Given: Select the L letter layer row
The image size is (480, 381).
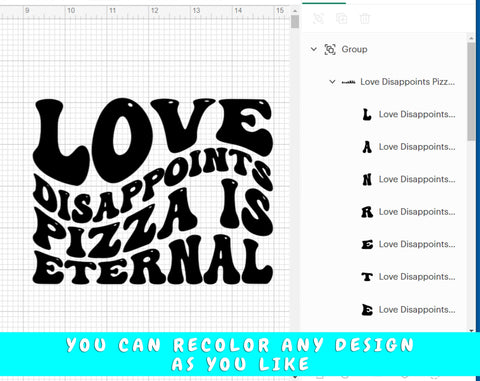Looking at the screenshot, I should click(409, 114).
